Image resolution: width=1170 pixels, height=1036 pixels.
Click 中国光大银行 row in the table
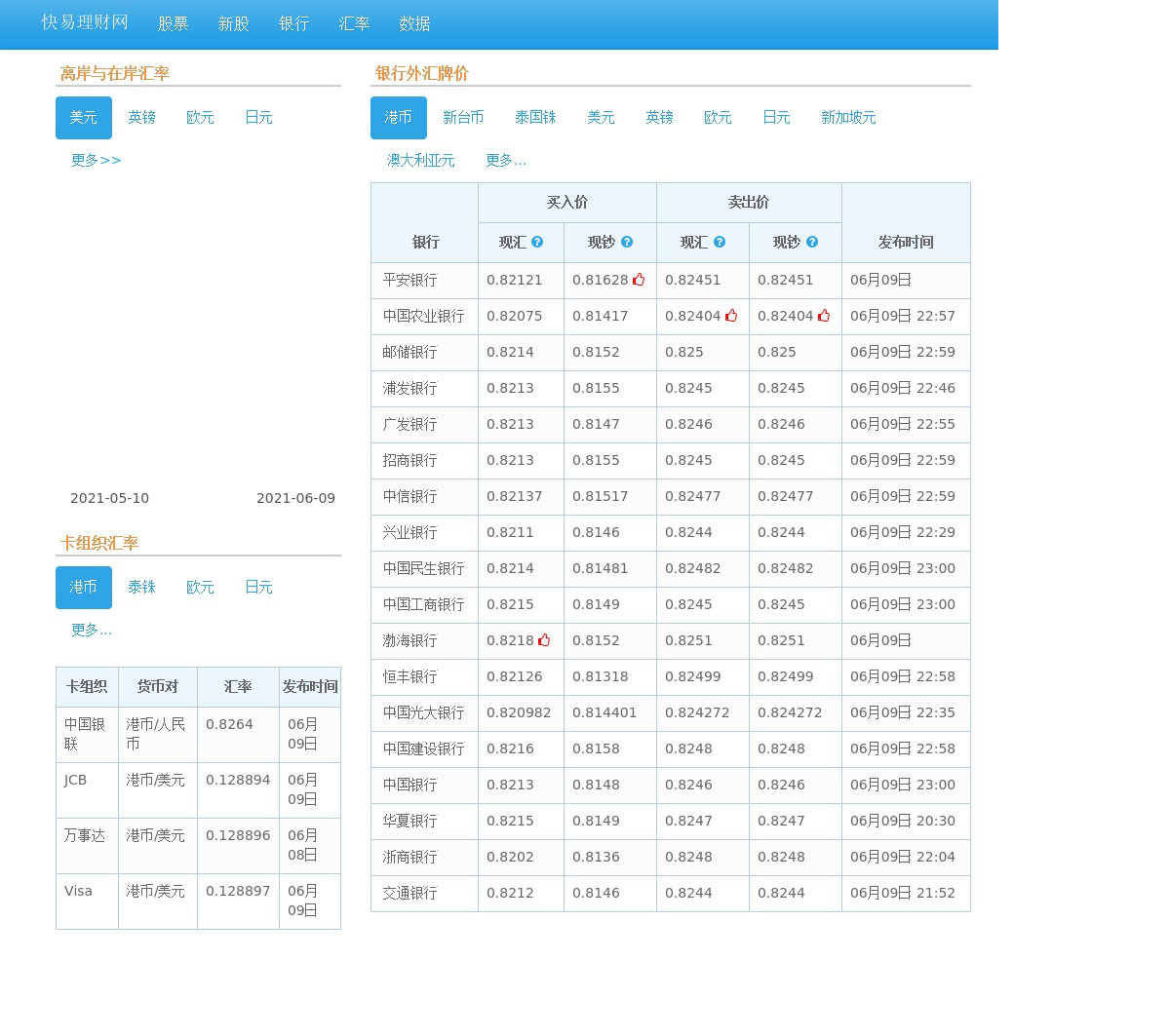[x=423, y=712]
